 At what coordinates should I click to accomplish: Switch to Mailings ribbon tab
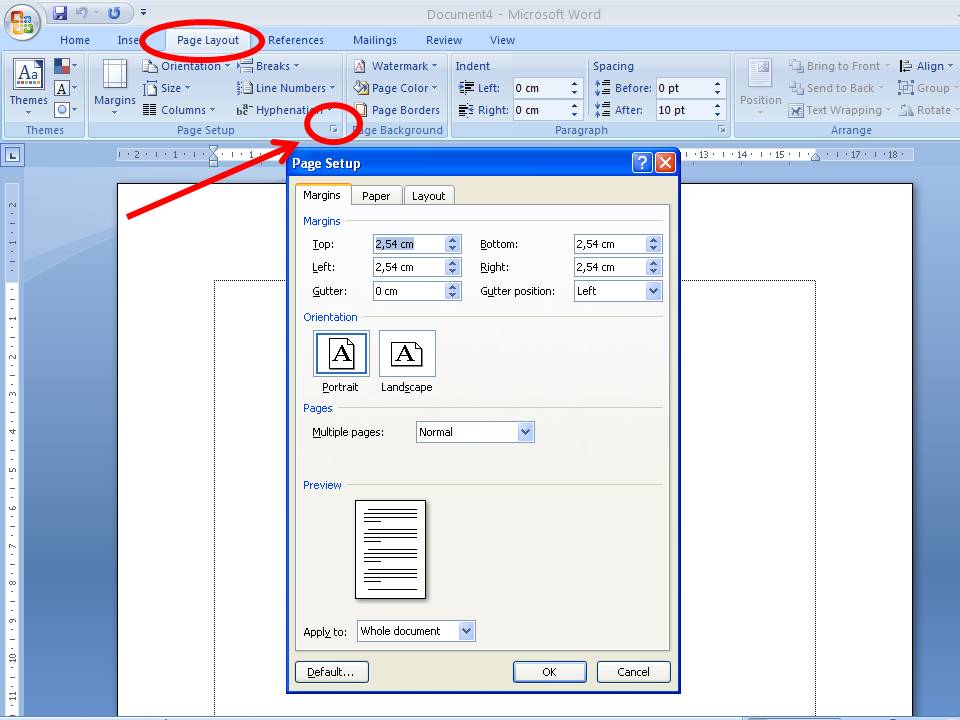point(375,40)
